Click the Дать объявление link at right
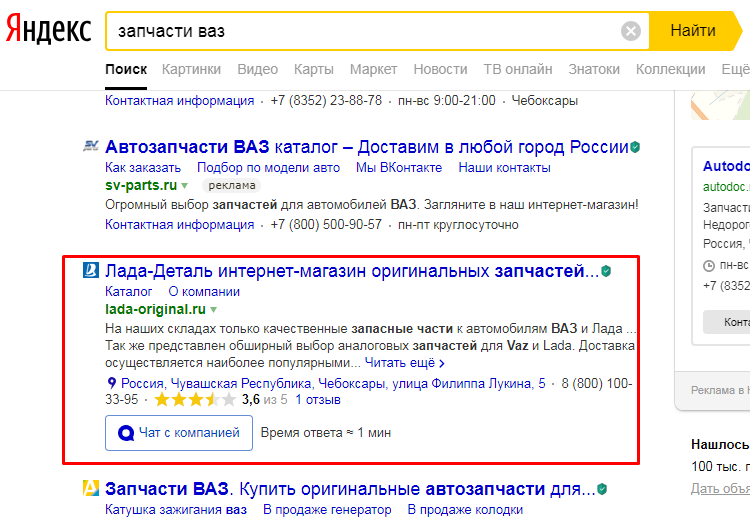The width and height of the screenshot is (750, 522). (x=720, y=489)
